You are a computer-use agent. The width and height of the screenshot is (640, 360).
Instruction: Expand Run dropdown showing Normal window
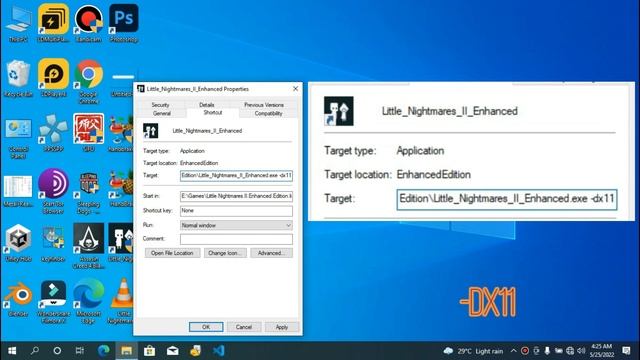236,225
